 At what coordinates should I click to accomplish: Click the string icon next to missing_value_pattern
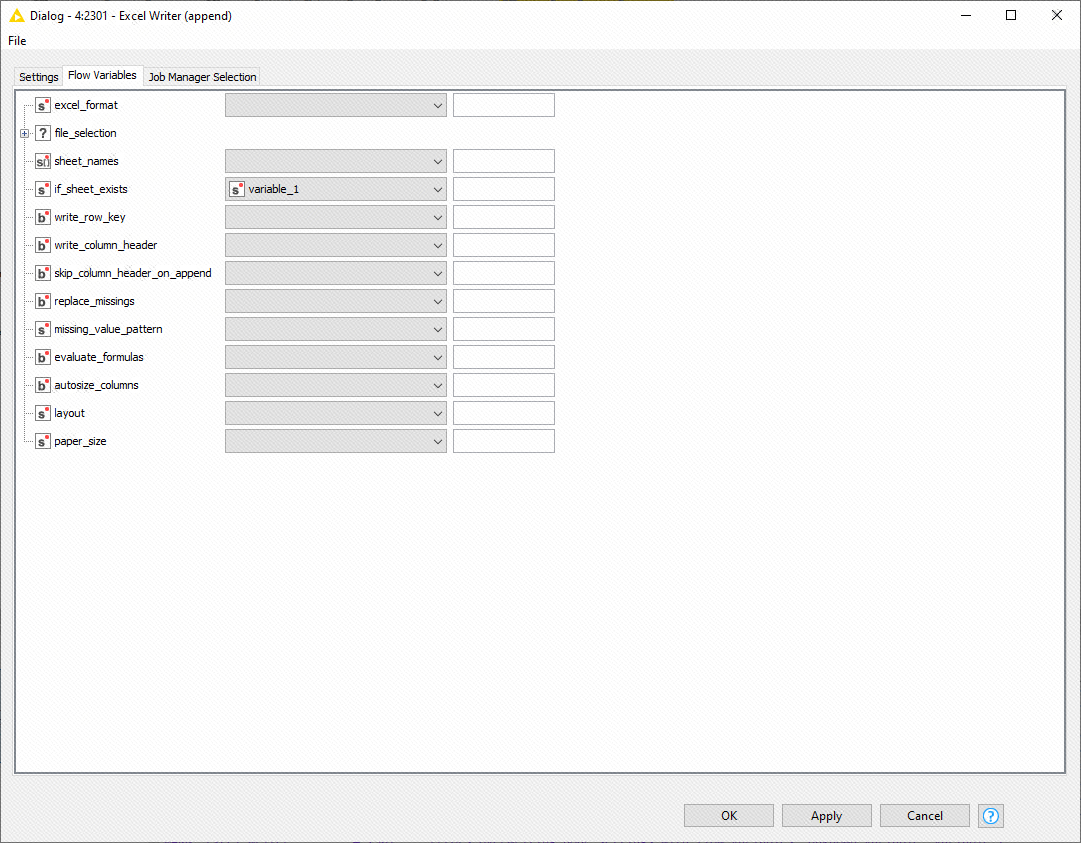[42, 328]
